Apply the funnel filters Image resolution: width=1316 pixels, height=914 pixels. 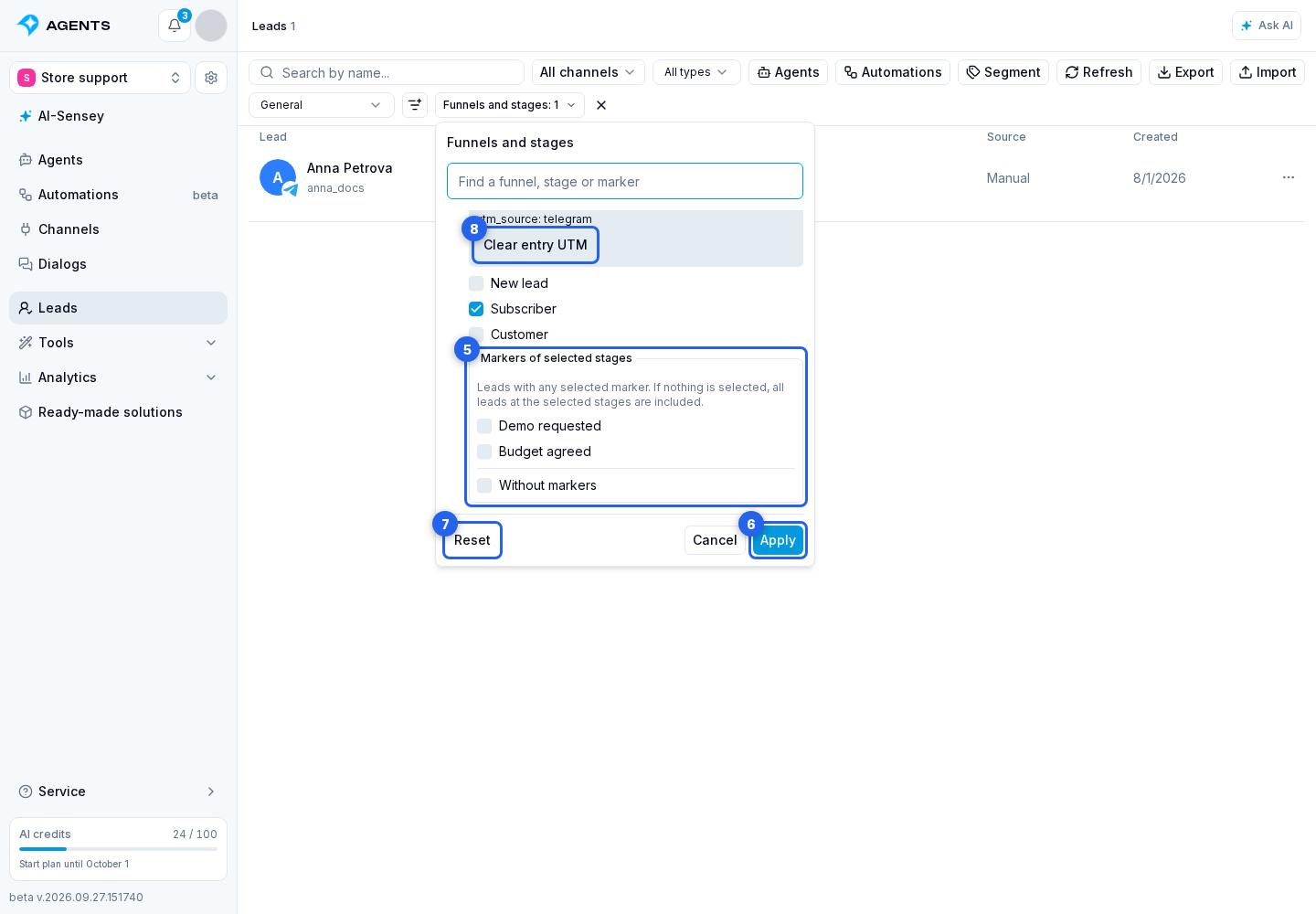tap(778, 540)
